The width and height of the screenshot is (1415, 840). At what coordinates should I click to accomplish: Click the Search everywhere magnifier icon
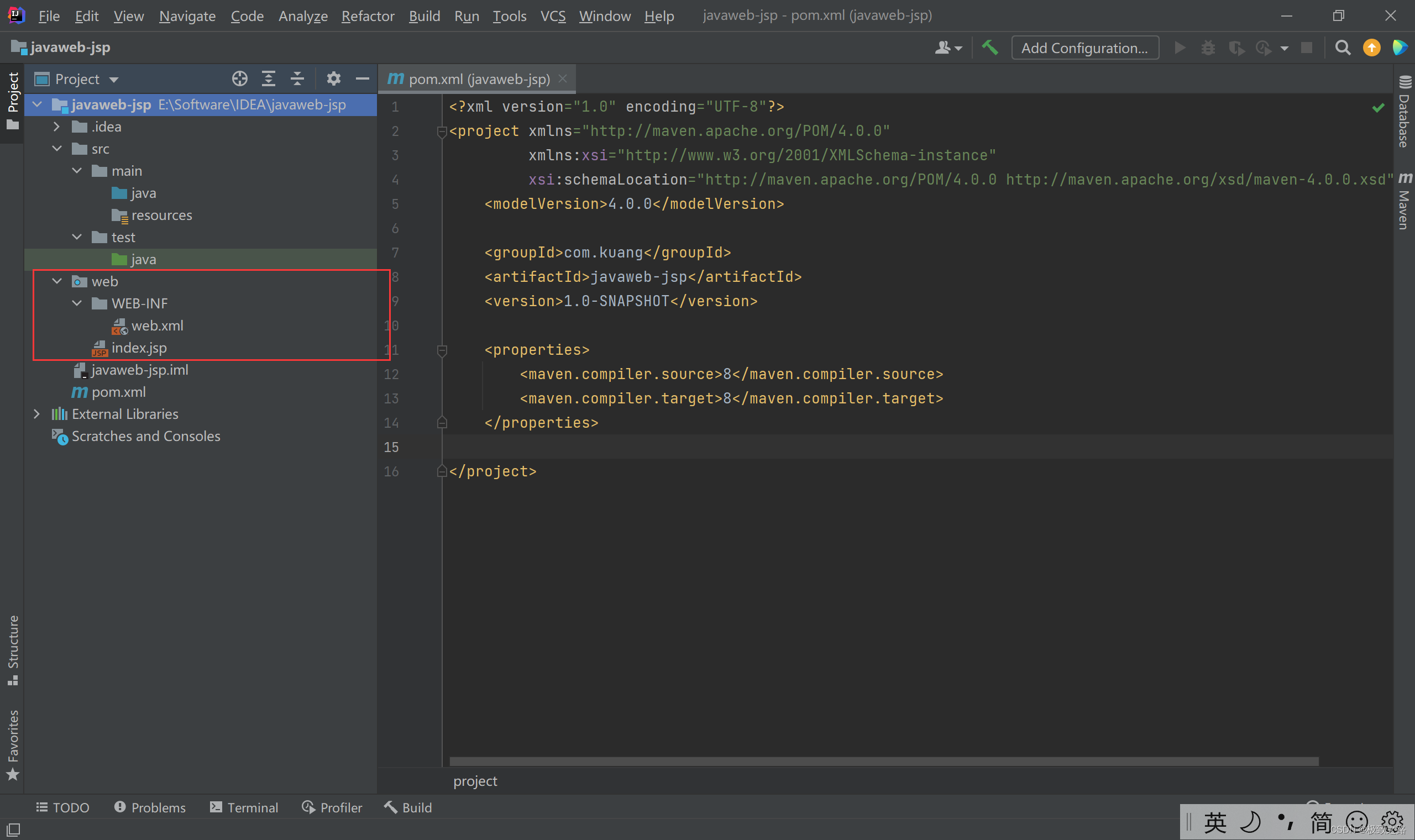(x=1343, y=47)
